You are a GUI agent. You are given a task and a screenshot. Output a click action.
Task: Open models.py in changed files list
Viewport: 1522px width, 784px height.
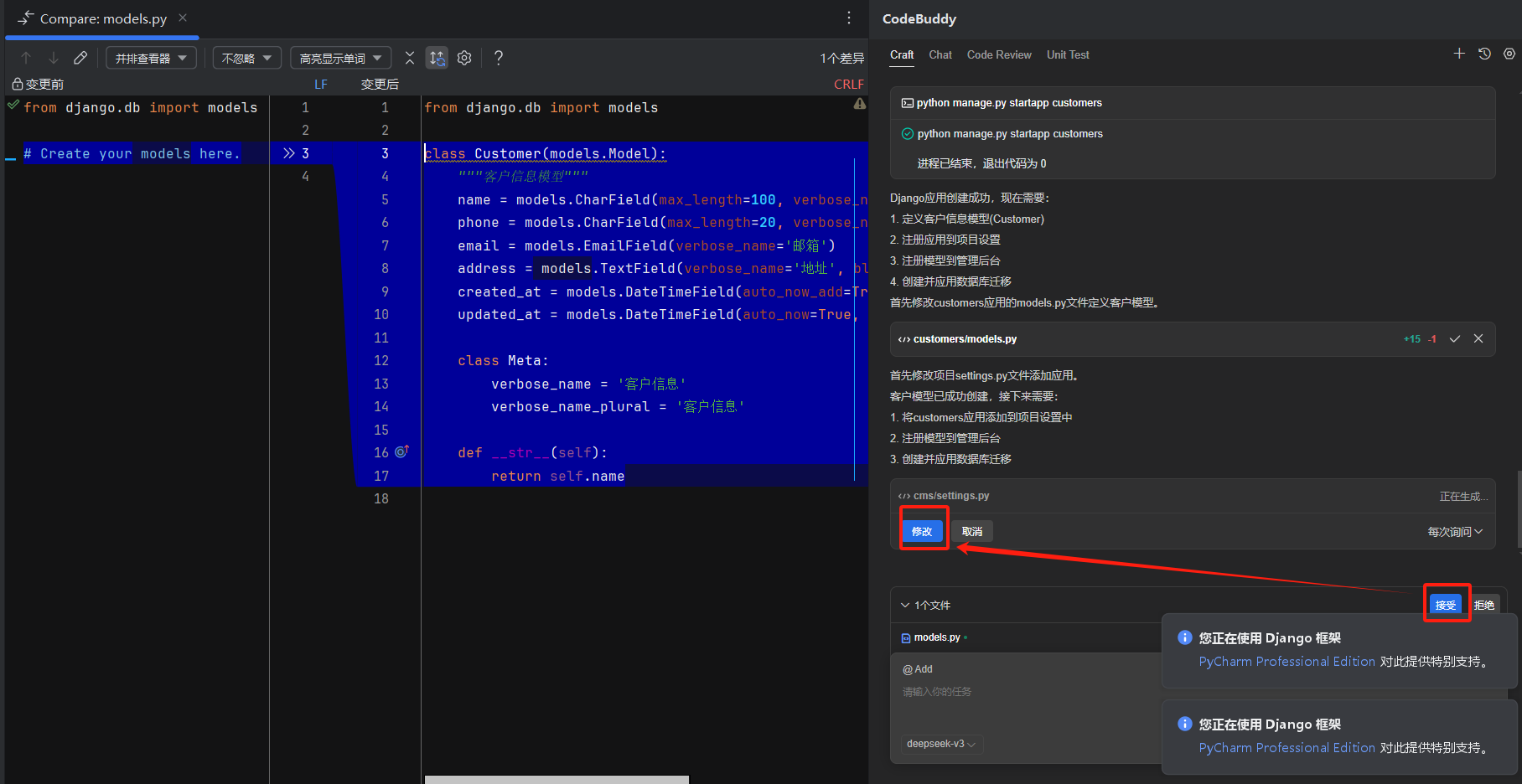pyautogui.click(x=937, y=637)
